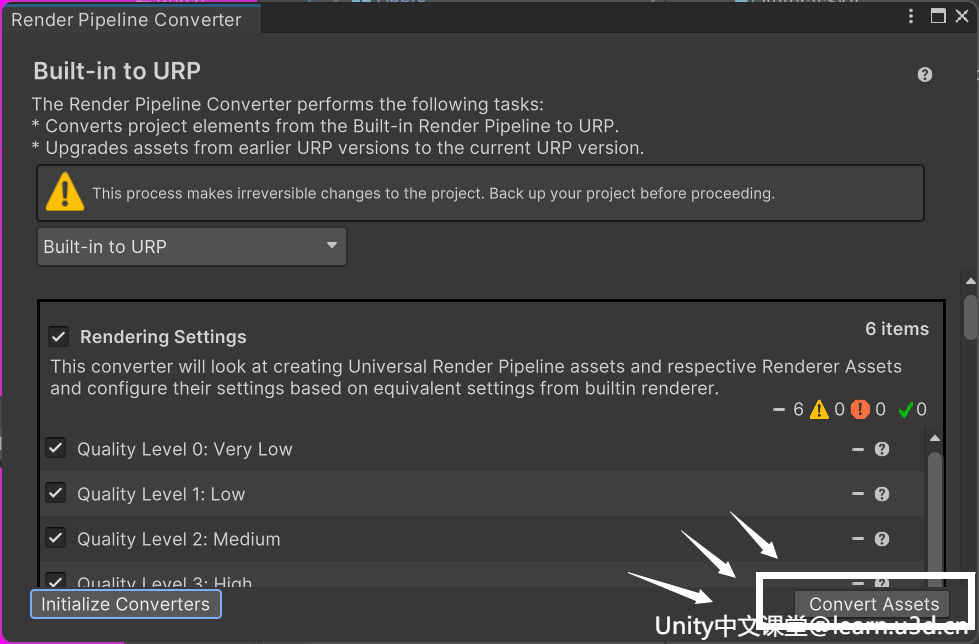The height and width of the screenshot is (644, 979).
Task: Toggle the Rendering Settings converter checkbox
Action: (x=58, y=337)
